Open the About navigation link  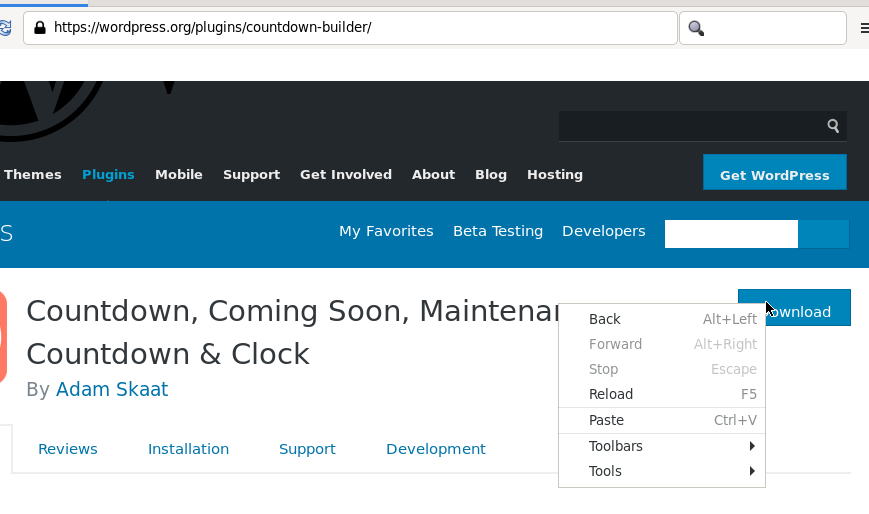[x=433, y=175]
